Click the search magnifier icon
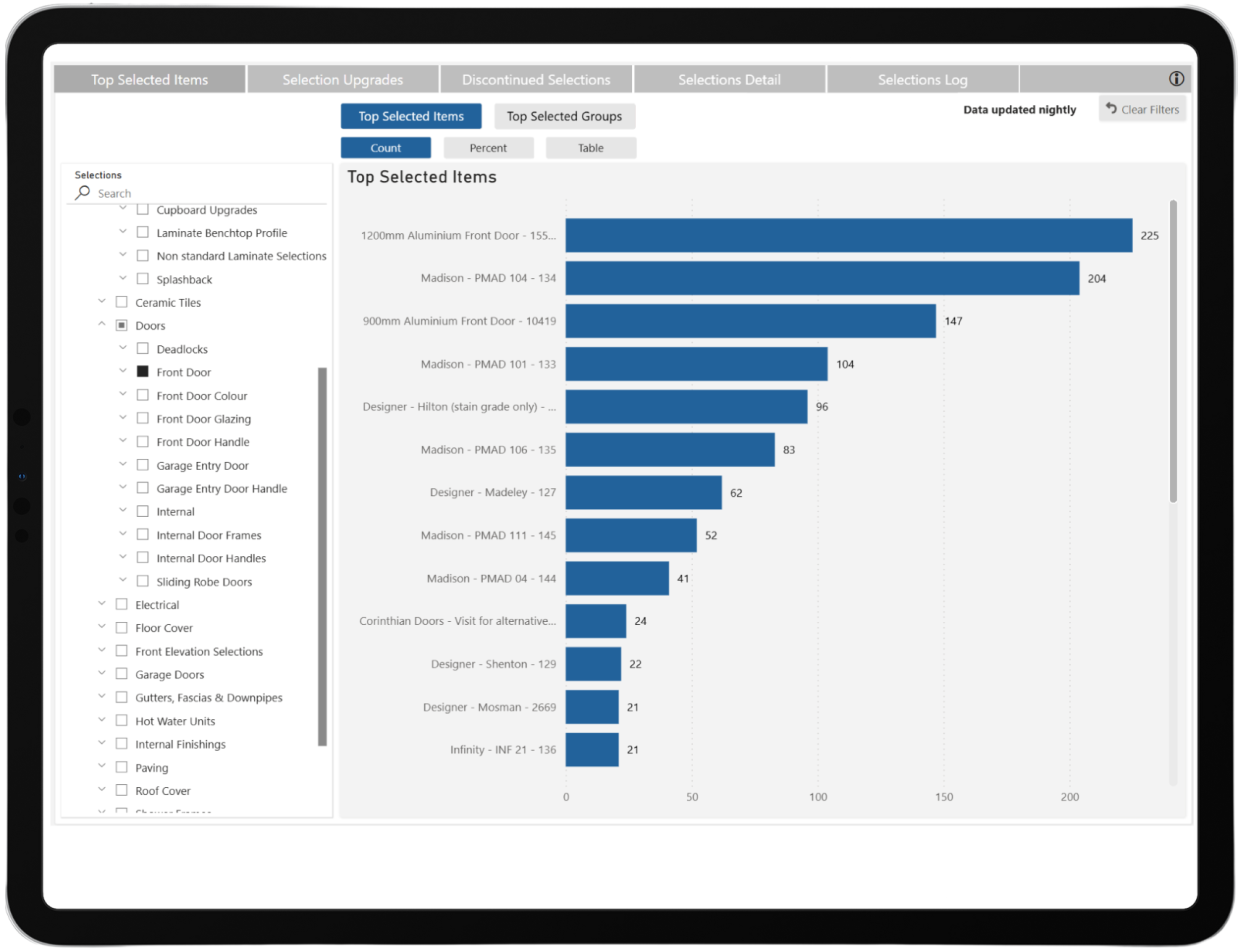Viewport: 1238px width, 950px height. [x=81, y=193]
